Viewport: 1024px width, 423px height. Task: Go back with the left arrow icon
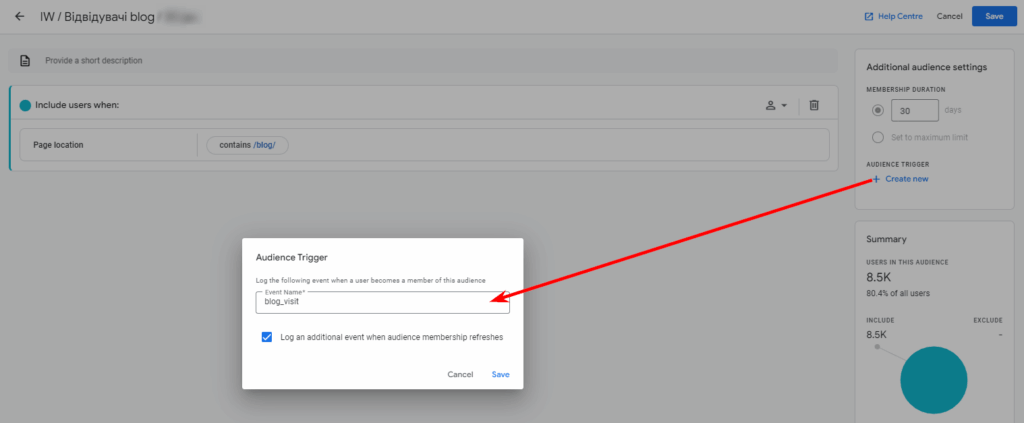[20, 16]
